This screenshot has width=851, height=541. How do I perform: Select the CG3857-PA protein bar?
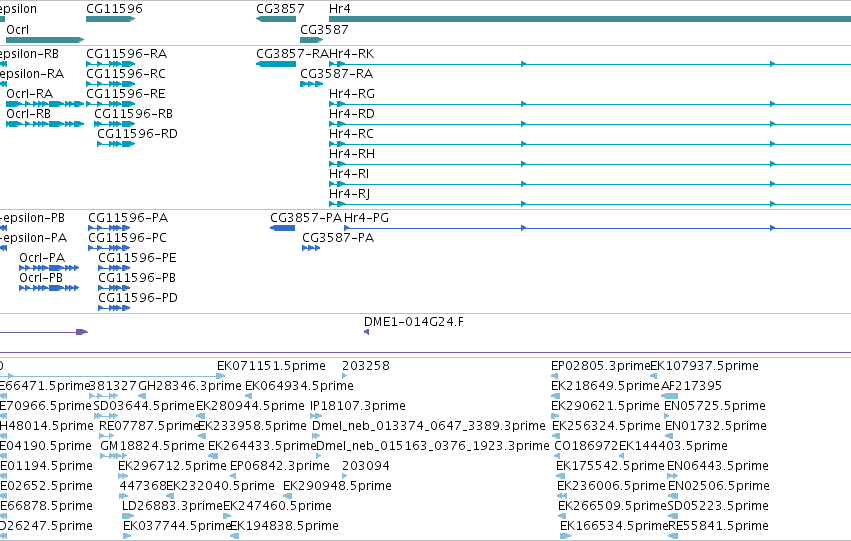tap(283, 228)
